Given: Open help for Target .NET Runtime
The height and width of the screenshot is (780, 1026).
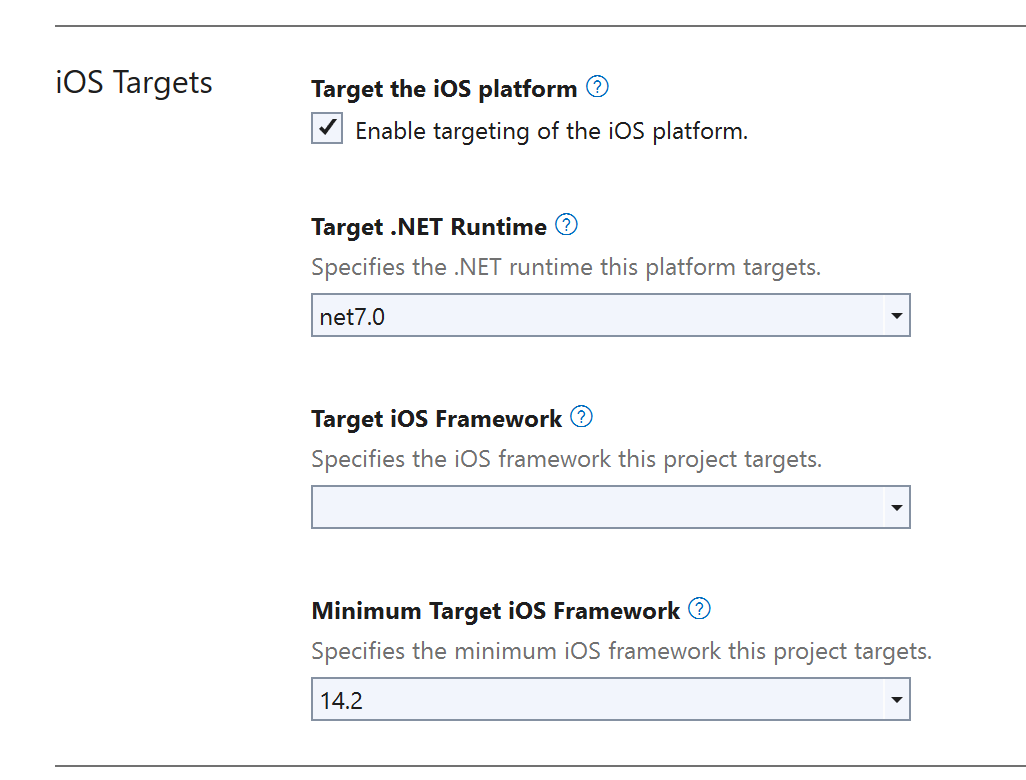Looking at the screenshot, I should coord(566,225).
